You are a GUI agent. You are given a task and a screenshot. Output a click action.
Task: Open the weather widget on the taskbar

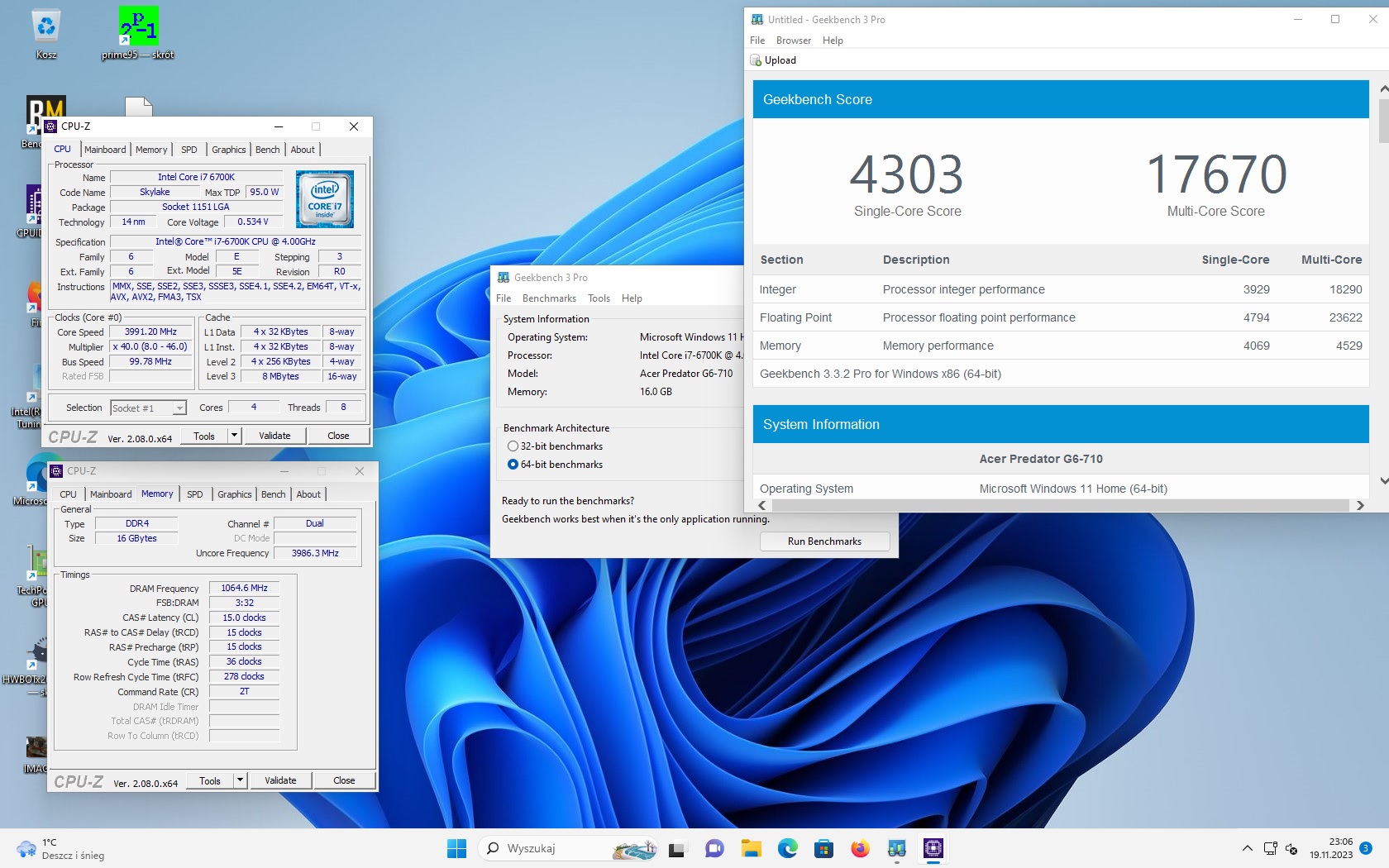click(62, 848)
